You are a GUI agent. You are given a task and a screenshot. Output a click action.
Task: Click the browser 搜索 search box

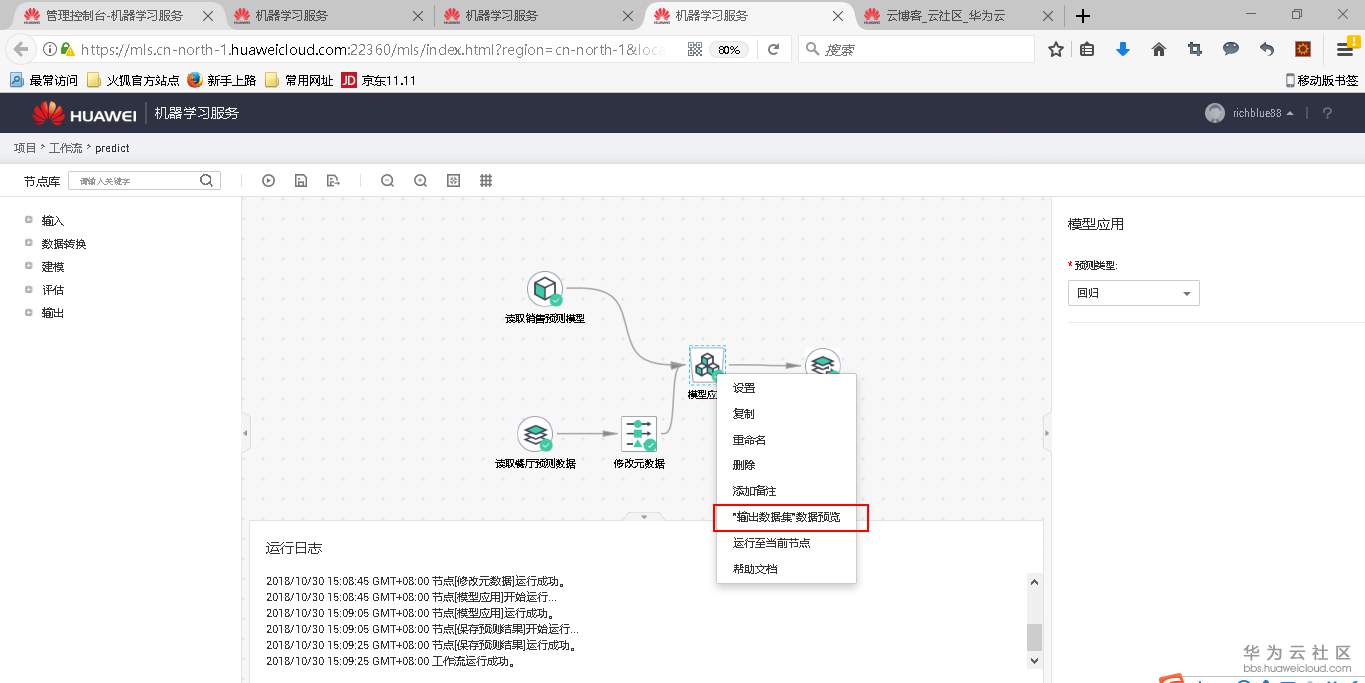point(916,49)
